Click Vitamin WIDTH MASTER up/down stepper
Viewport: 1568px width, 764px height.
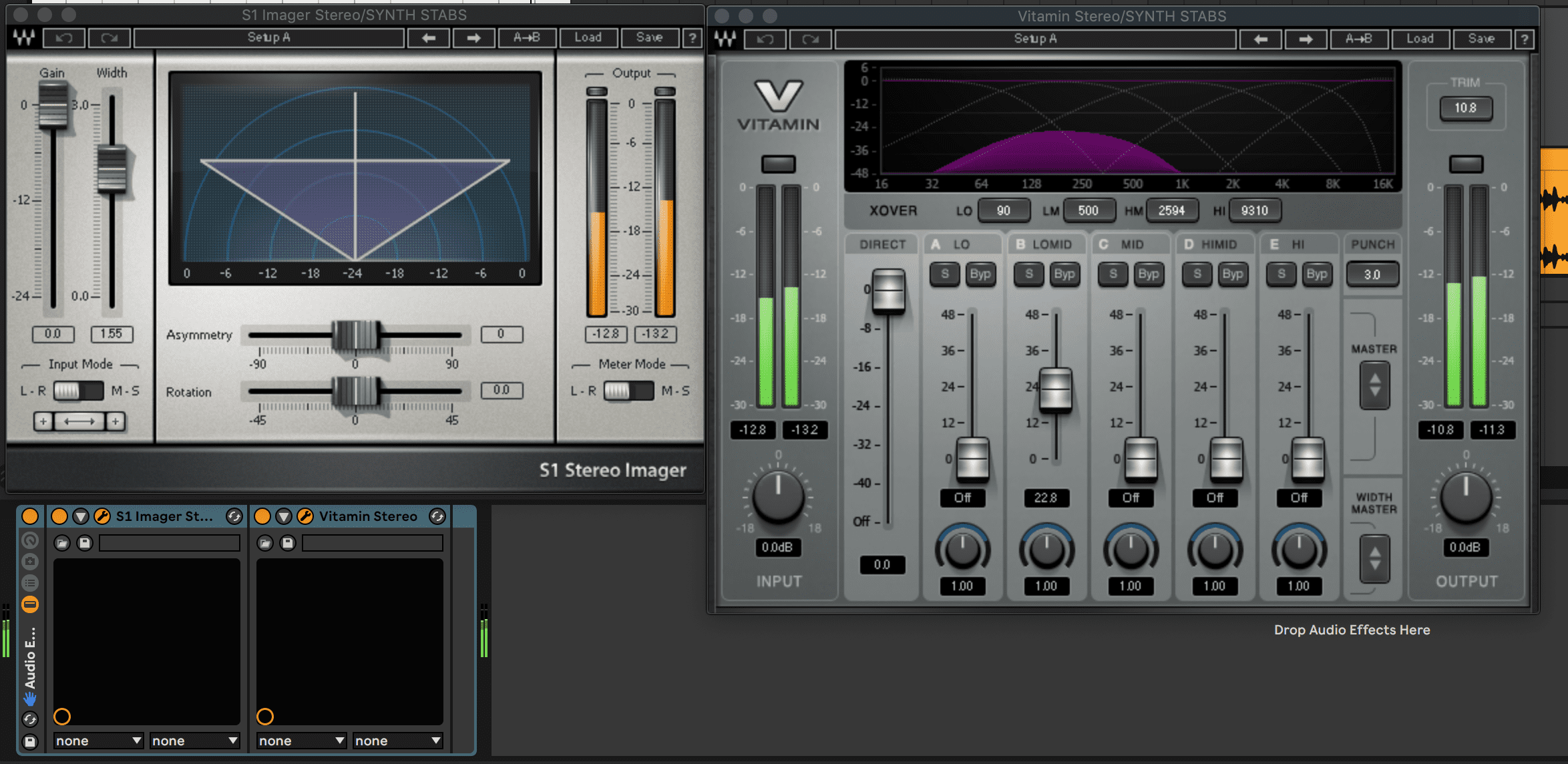[1374, 558]
